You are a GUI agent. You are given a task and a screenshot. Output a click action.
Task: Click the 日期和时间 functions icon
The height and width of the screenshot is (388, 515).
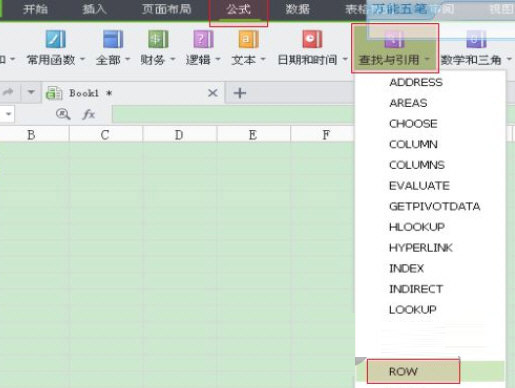tap(312, 39)
